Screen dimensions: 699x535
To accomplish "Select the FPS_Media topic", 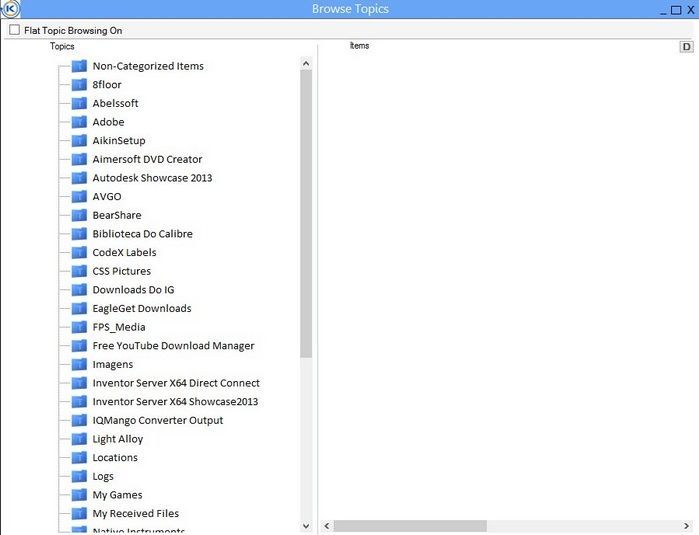I will pyautogui.click(x=119, y=327).
